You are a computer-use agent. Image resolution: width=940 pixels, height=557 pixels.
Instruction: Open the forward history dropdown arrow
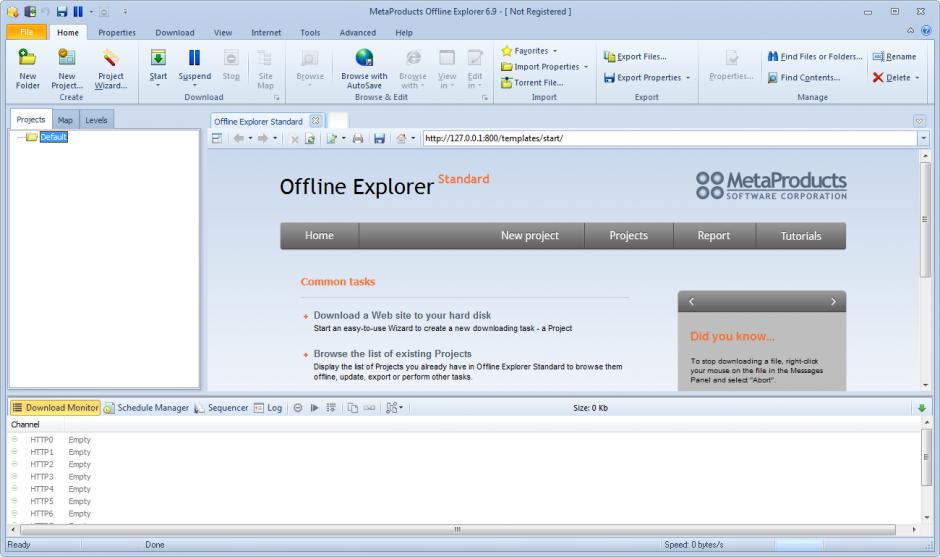(275, 139)
